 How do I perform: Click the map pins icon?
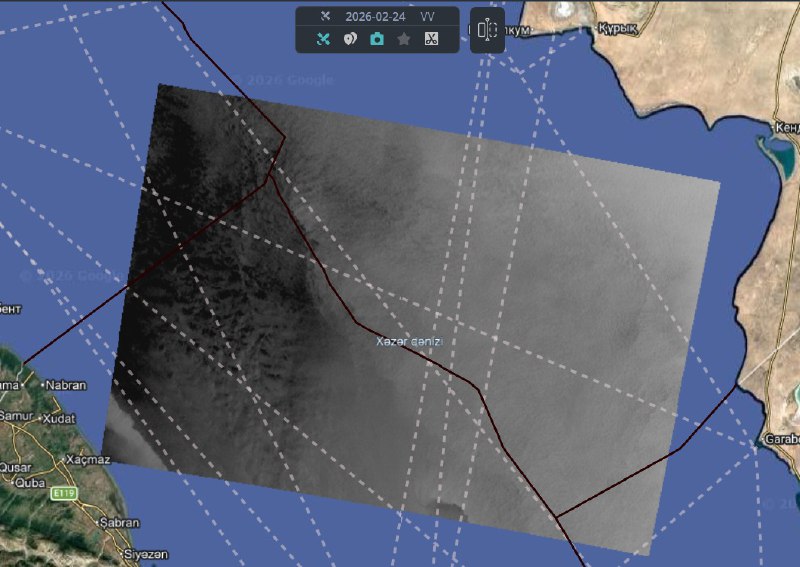tap(350, 39)
